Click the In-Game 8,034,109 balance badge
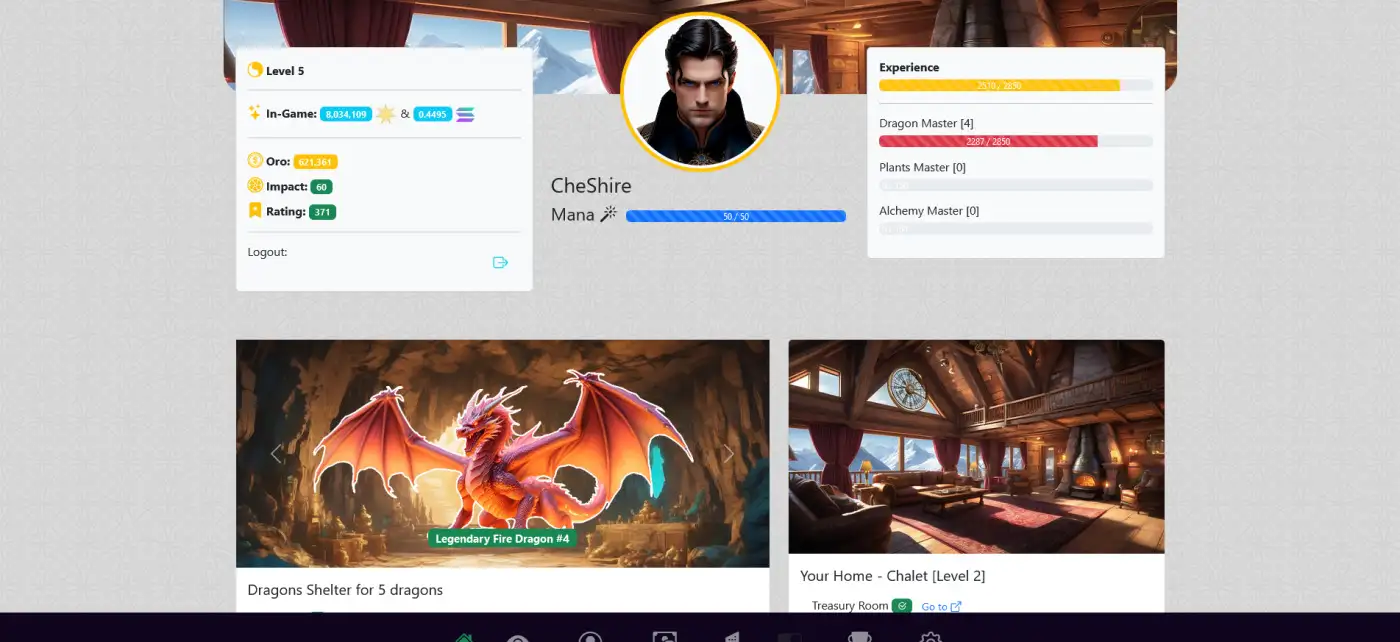This screenshot has height=642, width=1400. coord(346,114)
